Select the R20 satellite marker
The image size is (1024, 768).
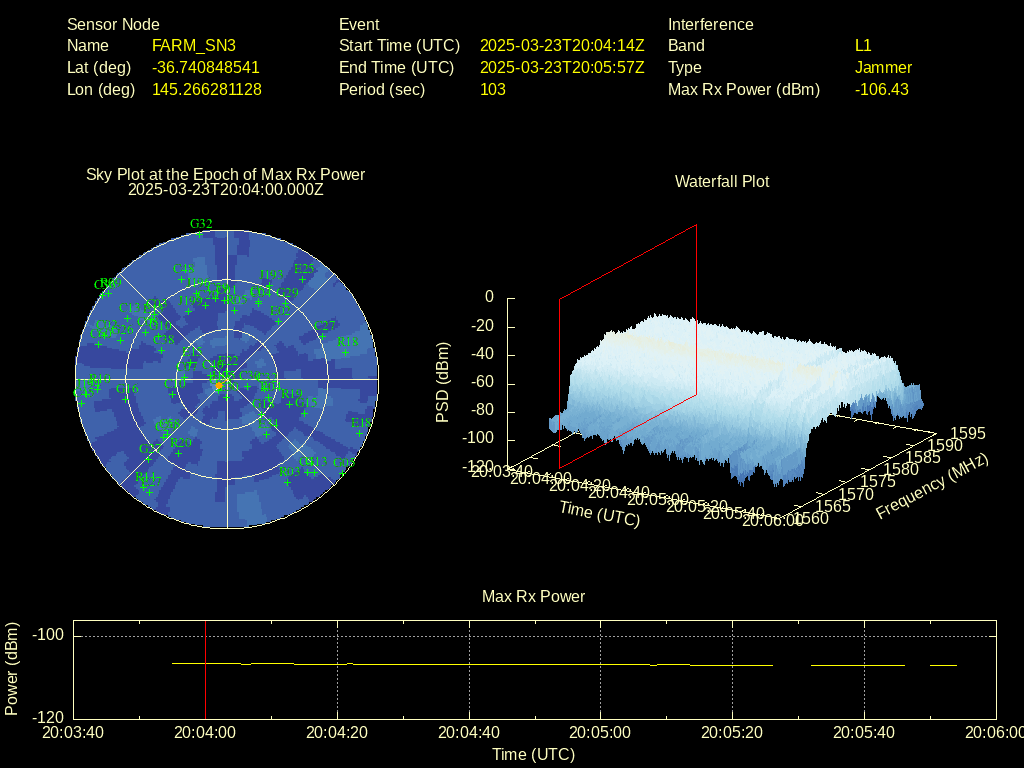[x=178, y=453]
